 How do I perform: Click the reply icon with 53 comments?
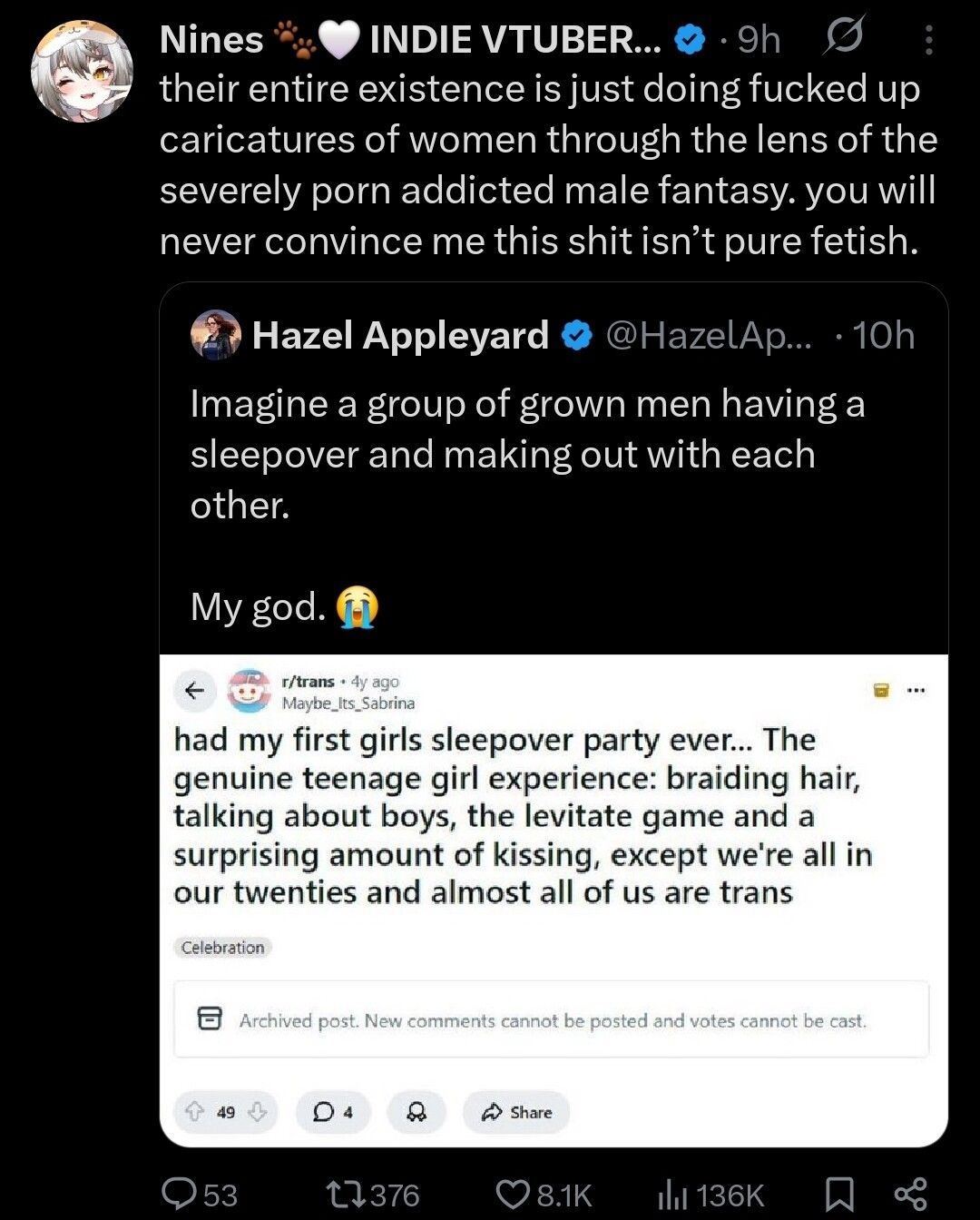pos(179,1194)
